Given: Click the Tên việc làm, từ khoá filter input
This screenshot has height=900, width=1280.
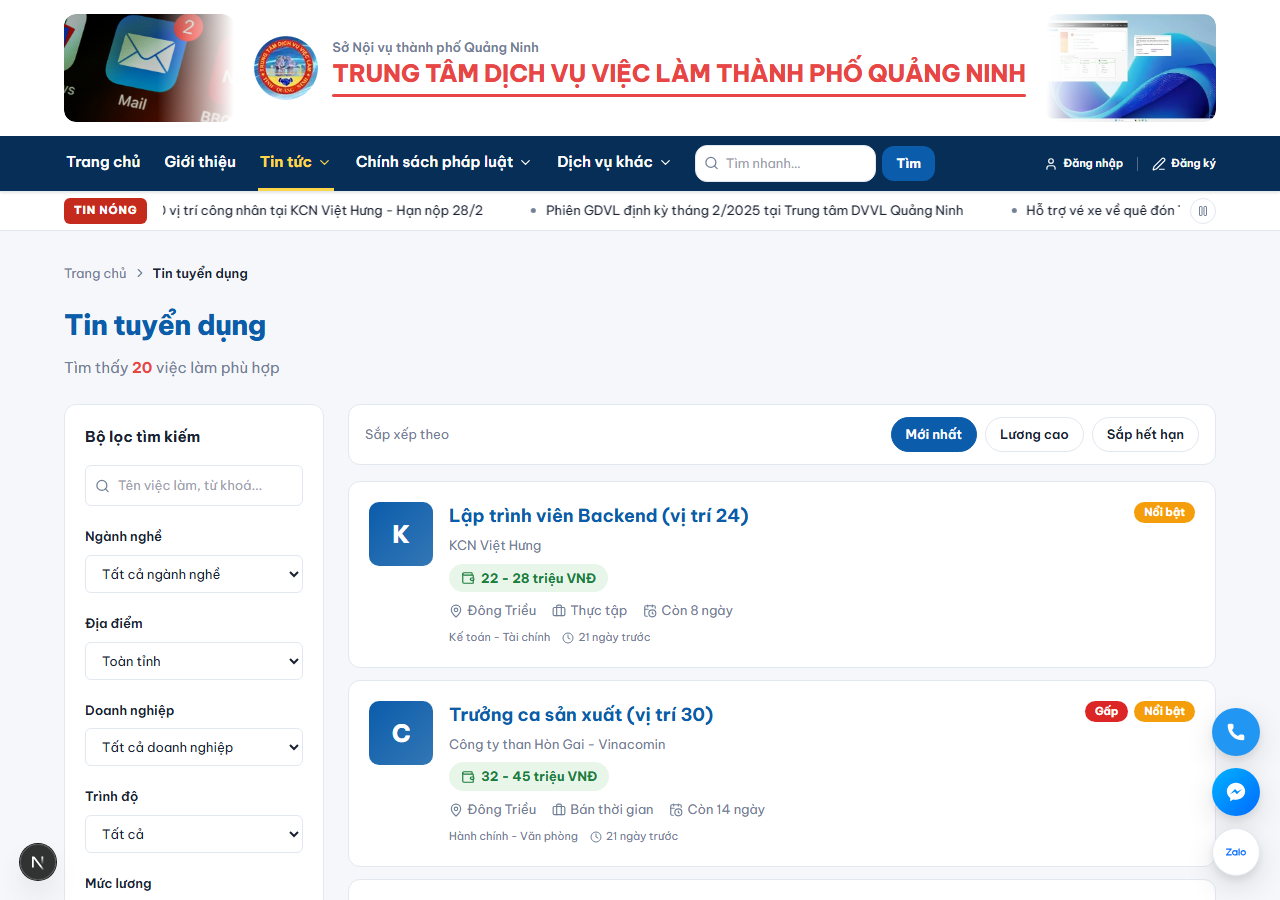Looking at the screenshot, I should tap(194, 485).
